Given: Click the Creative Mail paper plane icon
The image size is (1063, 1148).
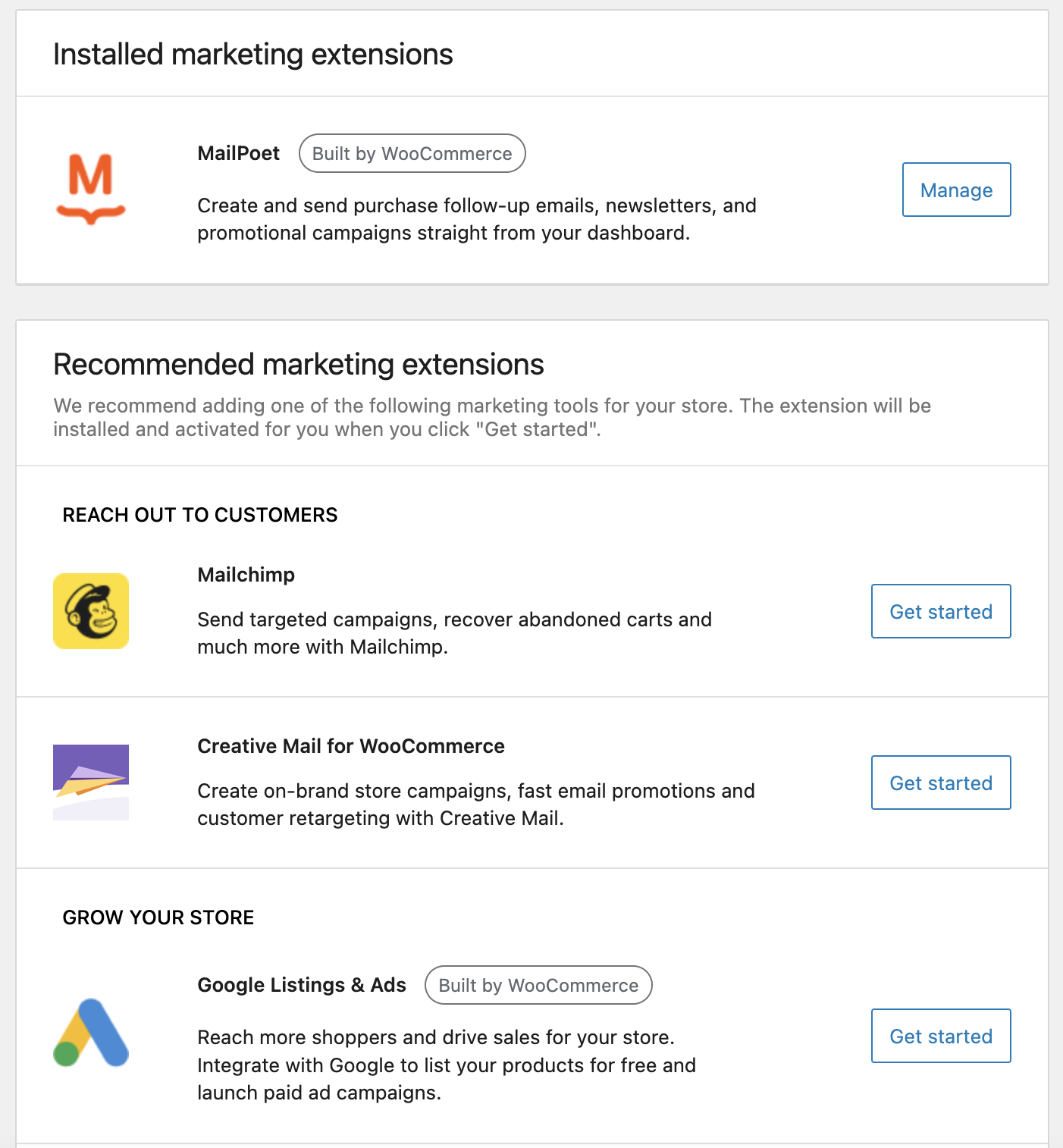Looking at the screenshot, I should [x=91, y=783].
